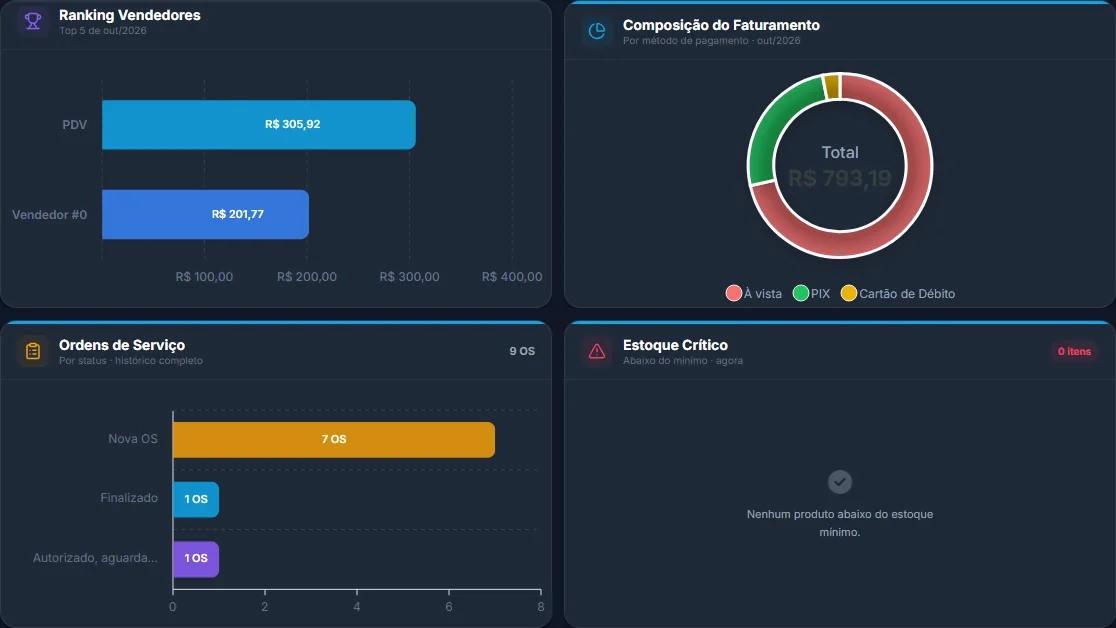Viewport: 1116px width, 628px height.
Task: Click the 9 OS counter badge
Action: pyautogui.click(x=522, y=351)
